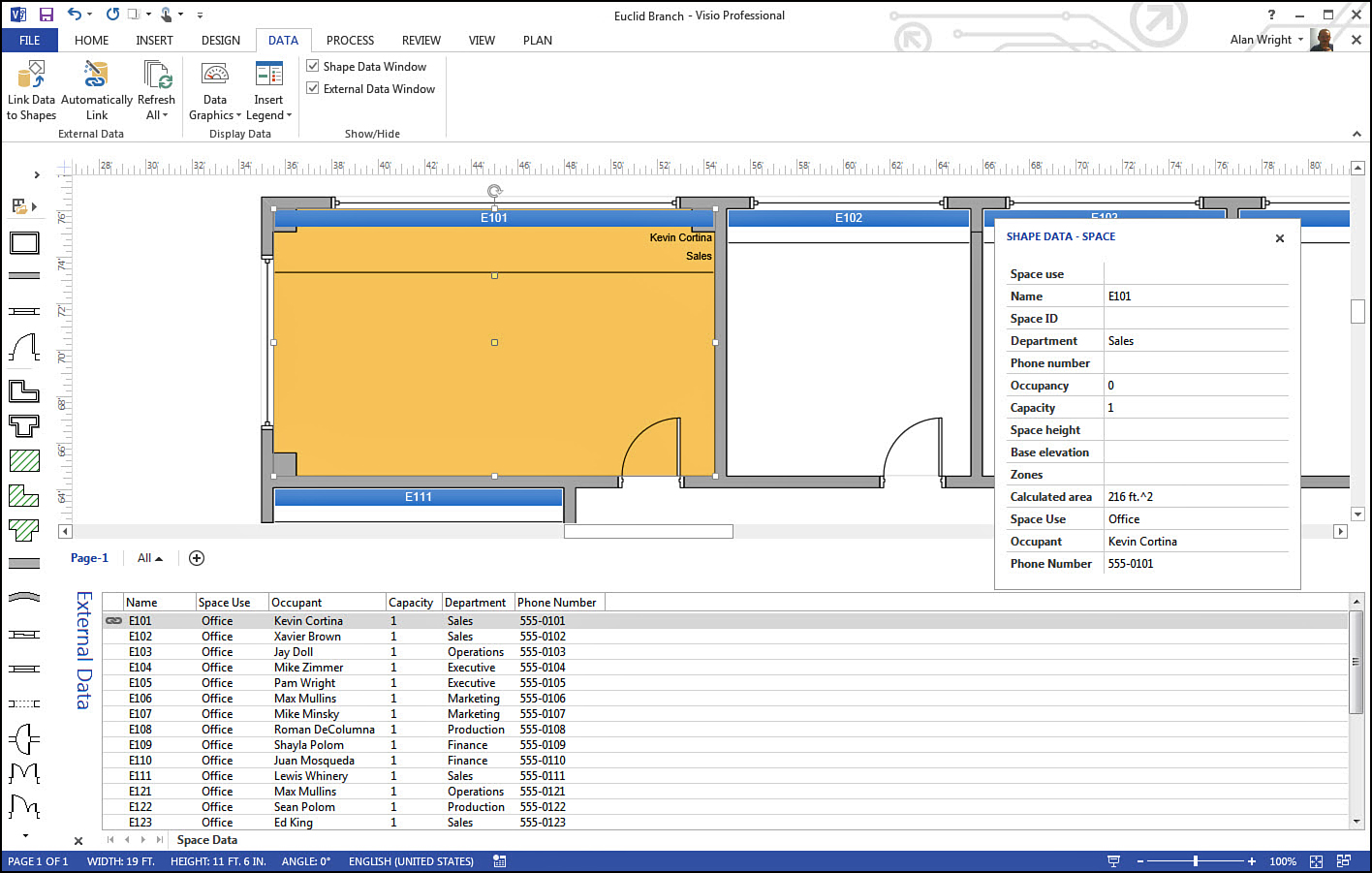Viewport: 1372px width, 873px height.
Task: Click the Link Data to Shapes icon
Action: 31,74
